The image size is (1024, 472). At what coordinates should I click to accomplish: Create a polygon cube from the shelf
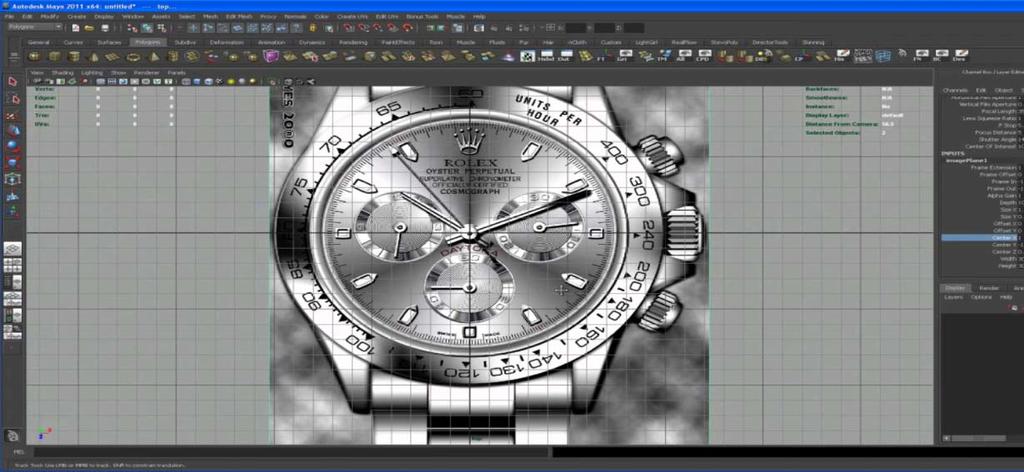click(55, 57)
